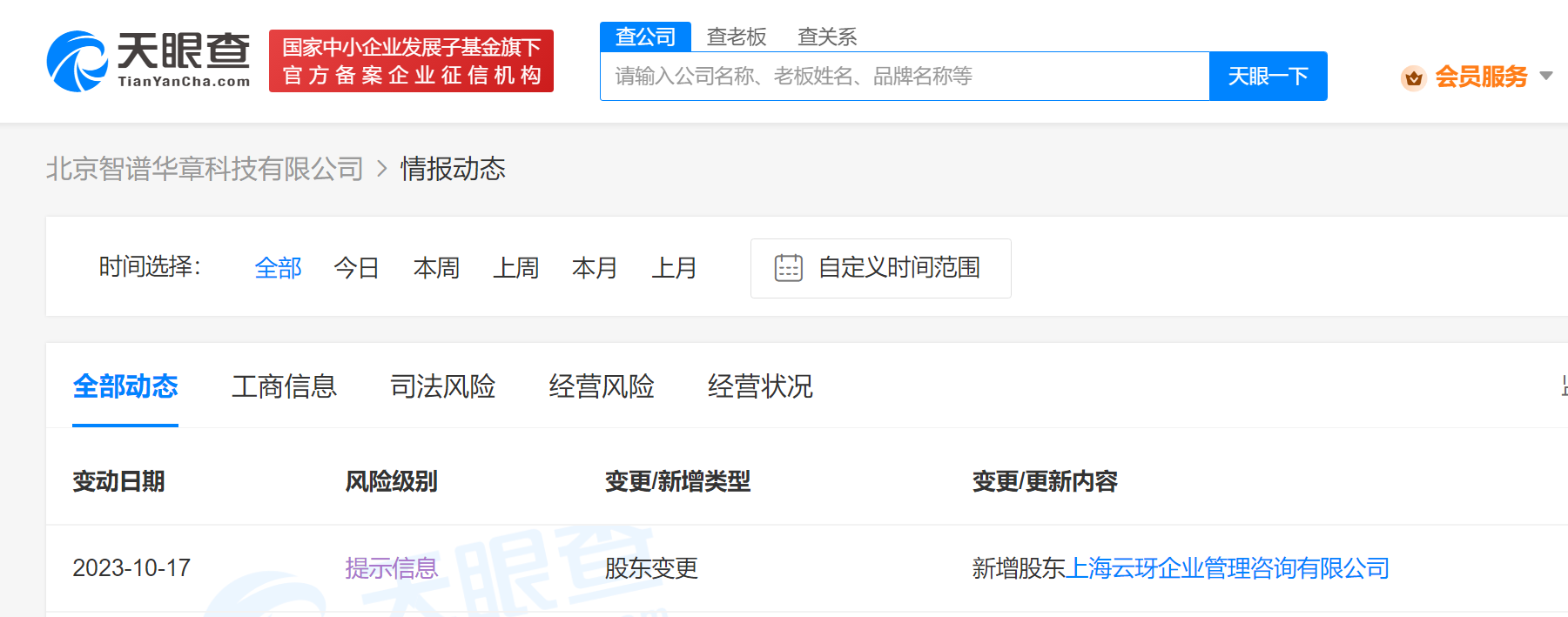Viewport: 1568px width, 617px height.
Task: Select 今日 time filter
Action: [357, 268]
